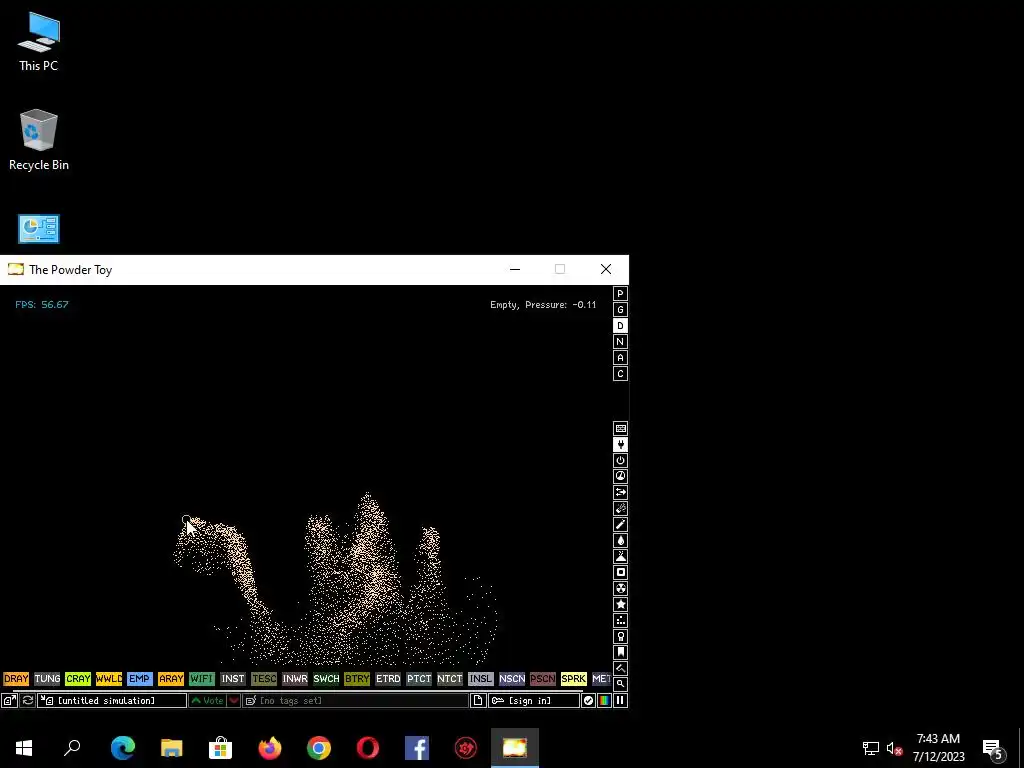
Task: Open the Gases category icon
Action: pyautogui.click(x=620, y=524)
